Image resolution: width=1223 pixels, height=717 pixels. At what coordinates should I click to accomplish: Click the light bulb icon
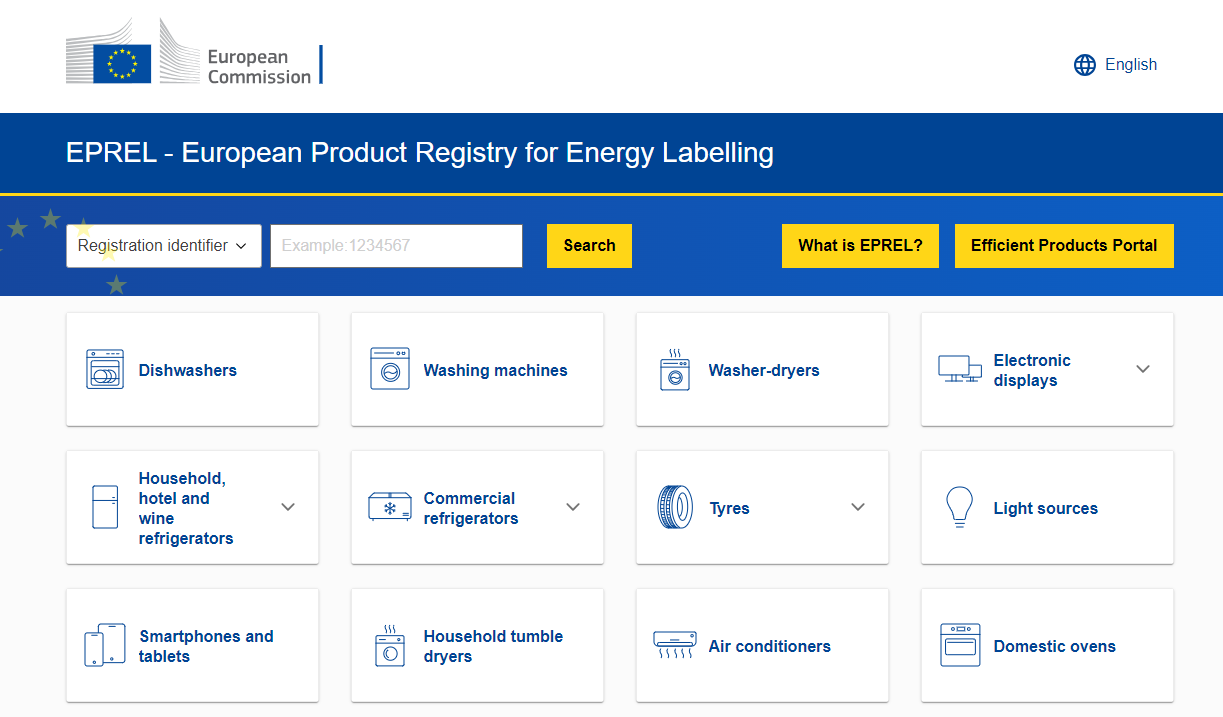959,507
